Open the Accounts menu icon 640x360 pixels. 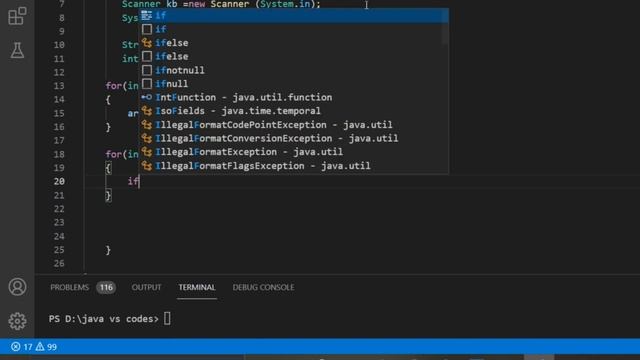tap(17, 287)
